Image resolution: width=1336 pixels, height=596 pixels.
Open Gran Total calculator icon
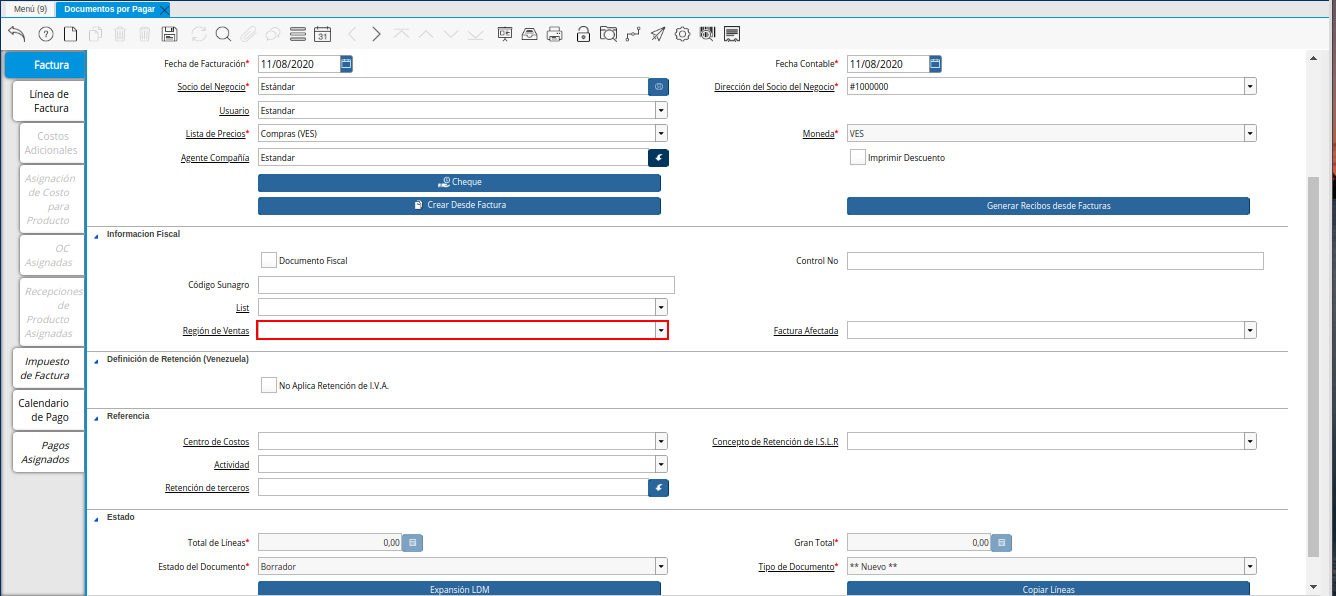click(1001, 543)
